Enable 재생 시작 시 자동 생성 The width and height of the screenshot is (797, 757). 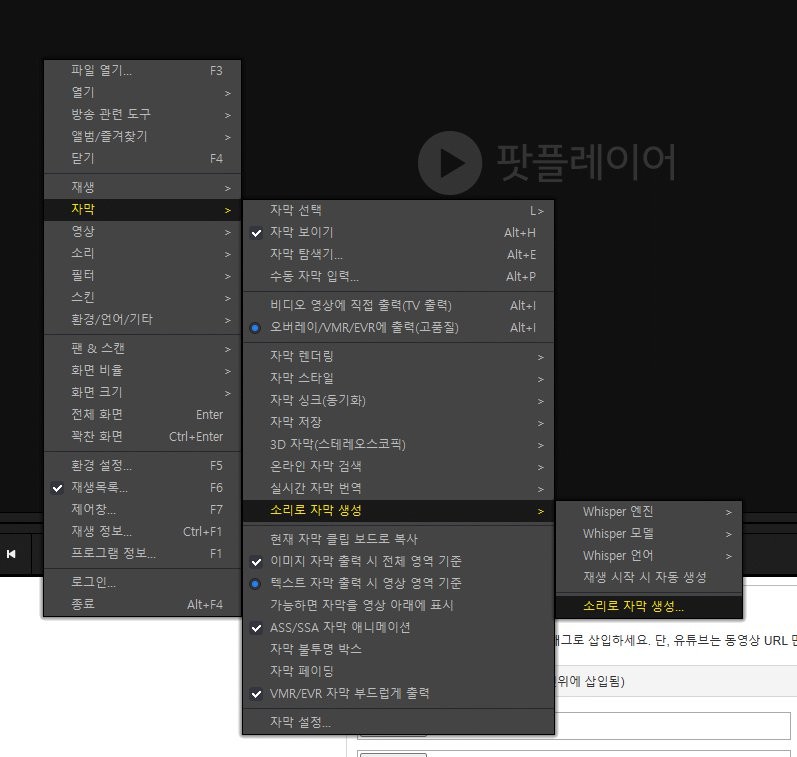(649, 577)
